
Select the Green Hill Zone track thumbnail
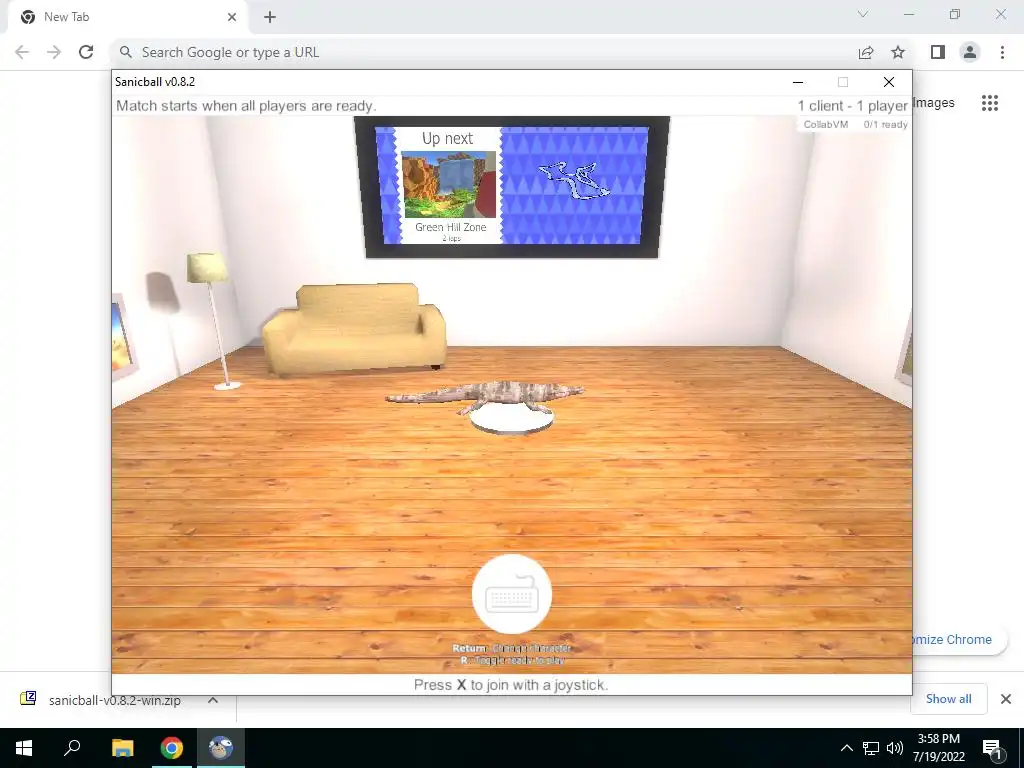pos(449,185)
